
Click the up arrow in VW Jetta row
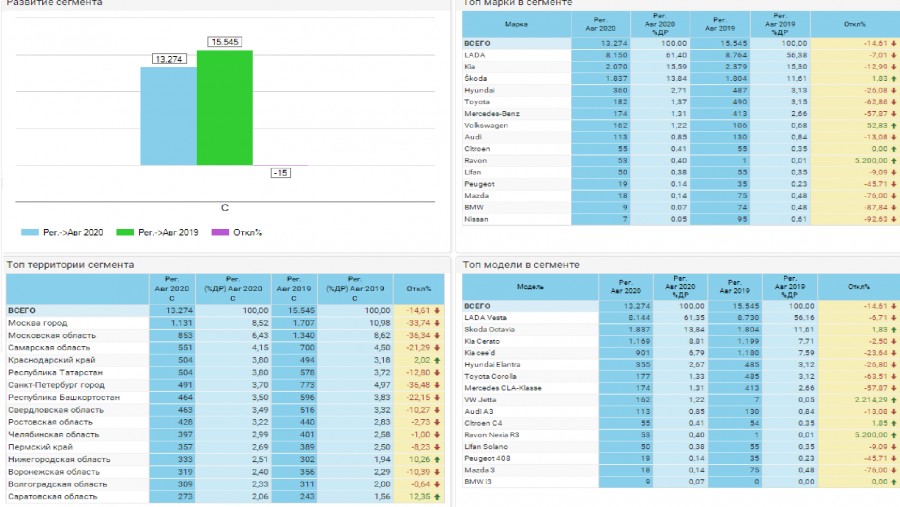[894, 400]
